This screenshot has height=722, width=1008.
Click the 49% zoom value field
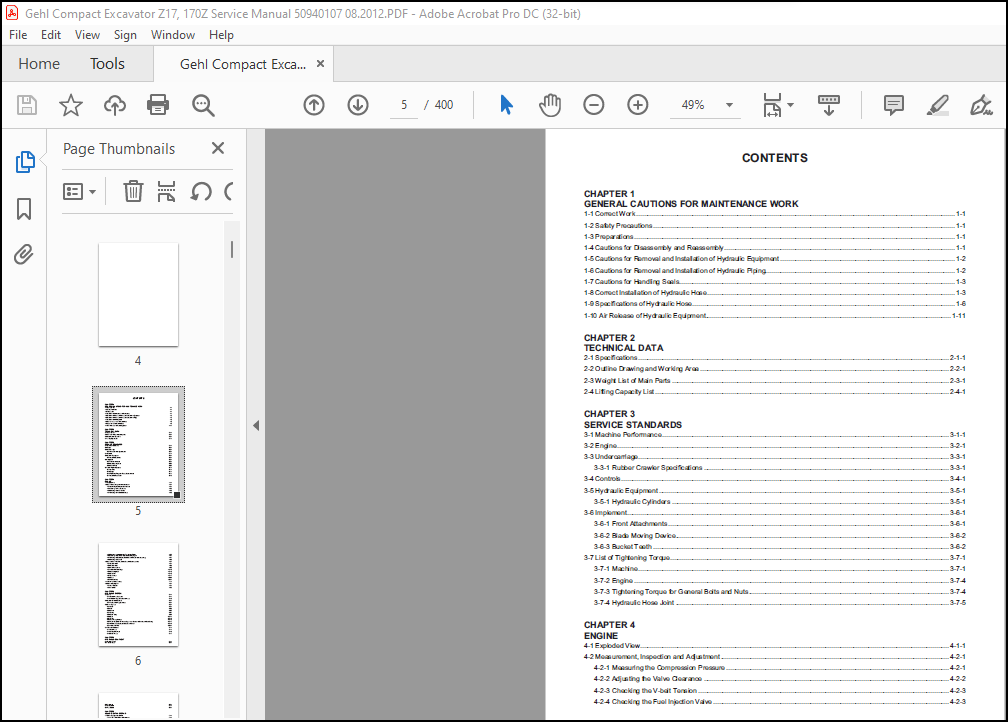tap(693, 105)
